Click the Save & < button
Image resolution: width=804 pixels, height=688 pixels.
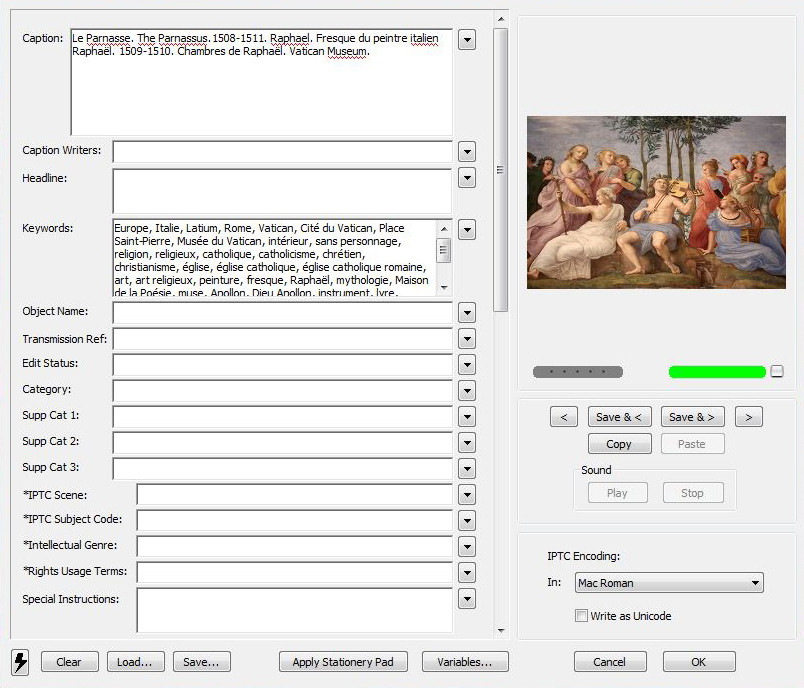[x=619, y=417]
